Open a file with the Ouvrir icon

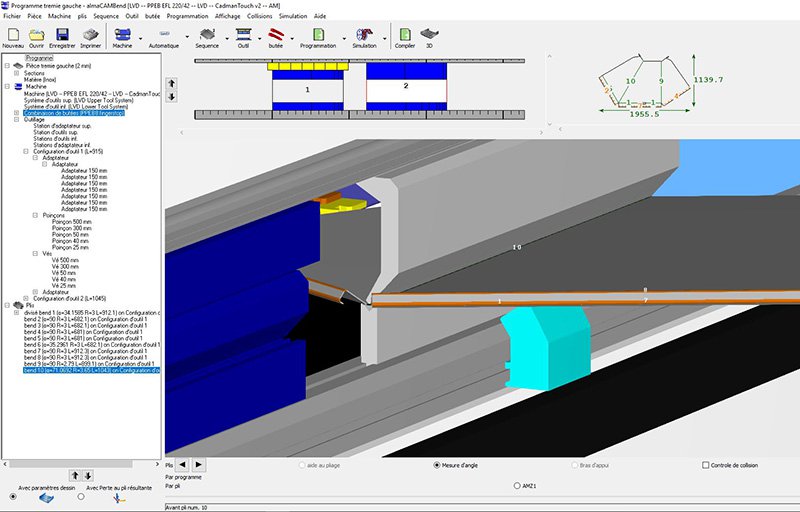click(x=37, y=35)
